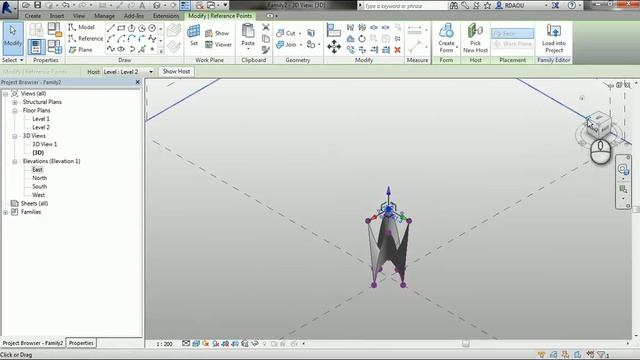Viewport: 640px width, 360px height.
Task: Open the Add-Ins ribbon tab
Action: (134, 16)
